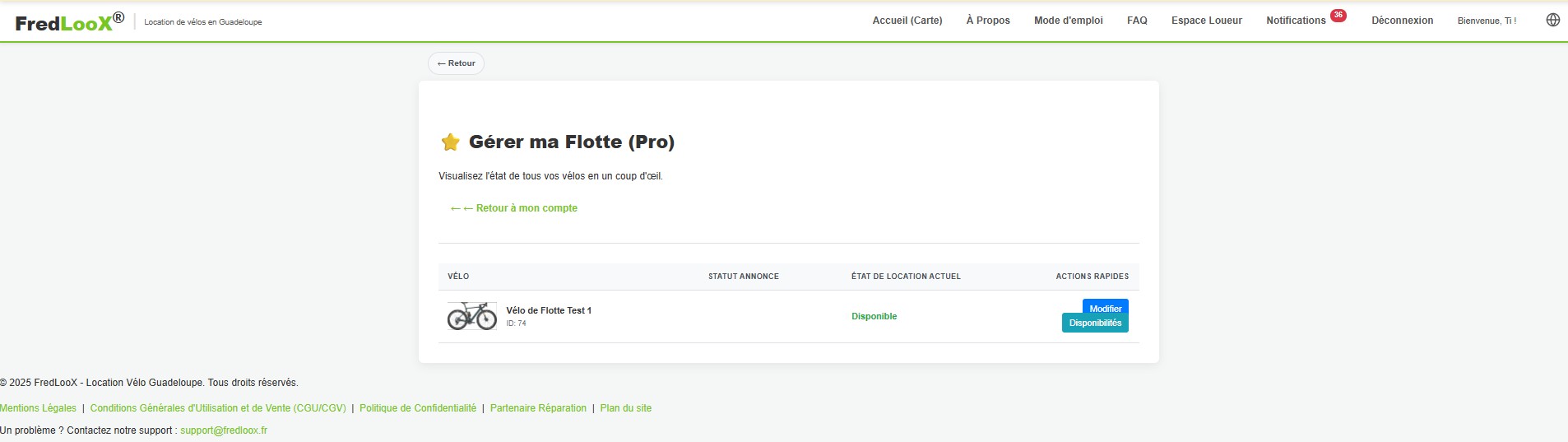Image resolution: width=1568 pixels, height=442 pixels.
Task: Open the CGU/CGV conditions link
Action: point(218,408)
